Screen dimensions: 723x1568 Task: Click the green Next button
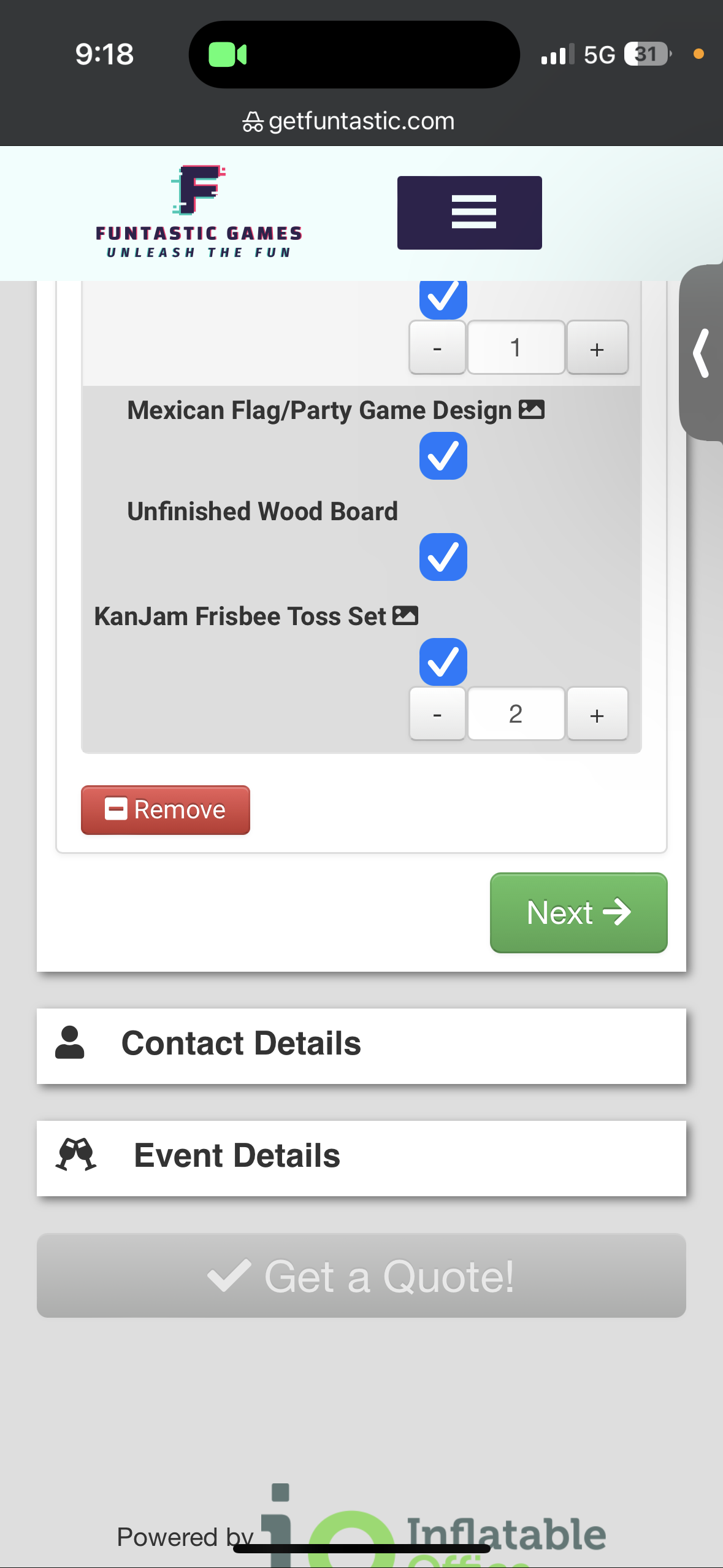pos(578,912)
